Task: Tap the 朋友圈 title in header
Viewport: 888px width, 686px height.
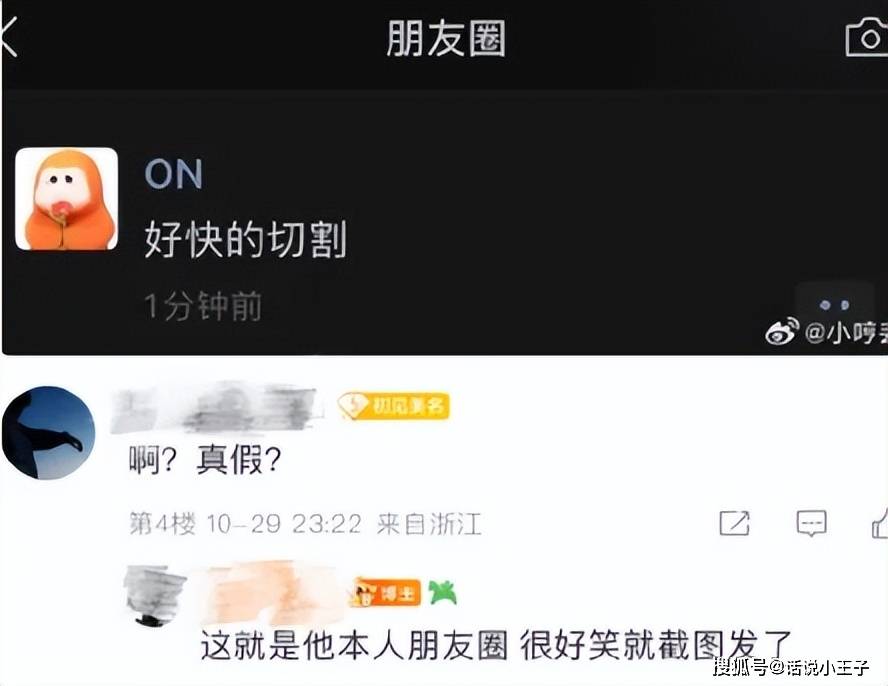Action: point(446,38)
